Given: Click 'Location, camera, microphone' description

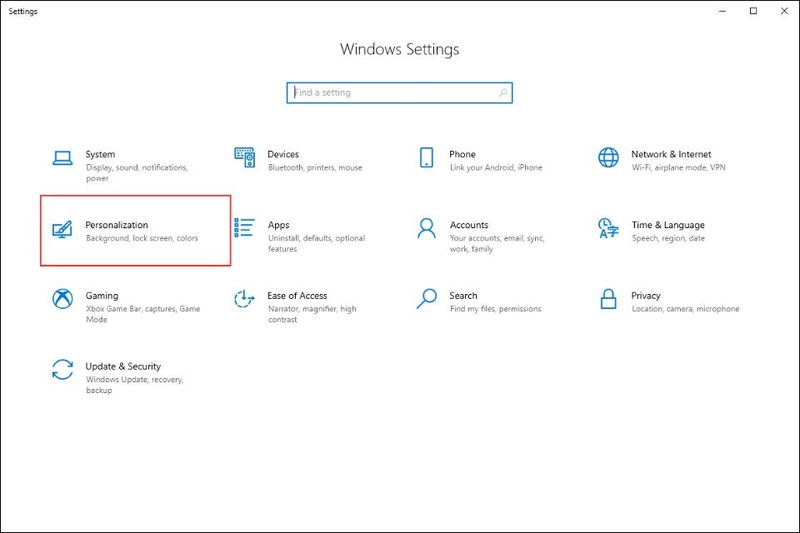Looking at the screenshot, I should tap(685, 309).
